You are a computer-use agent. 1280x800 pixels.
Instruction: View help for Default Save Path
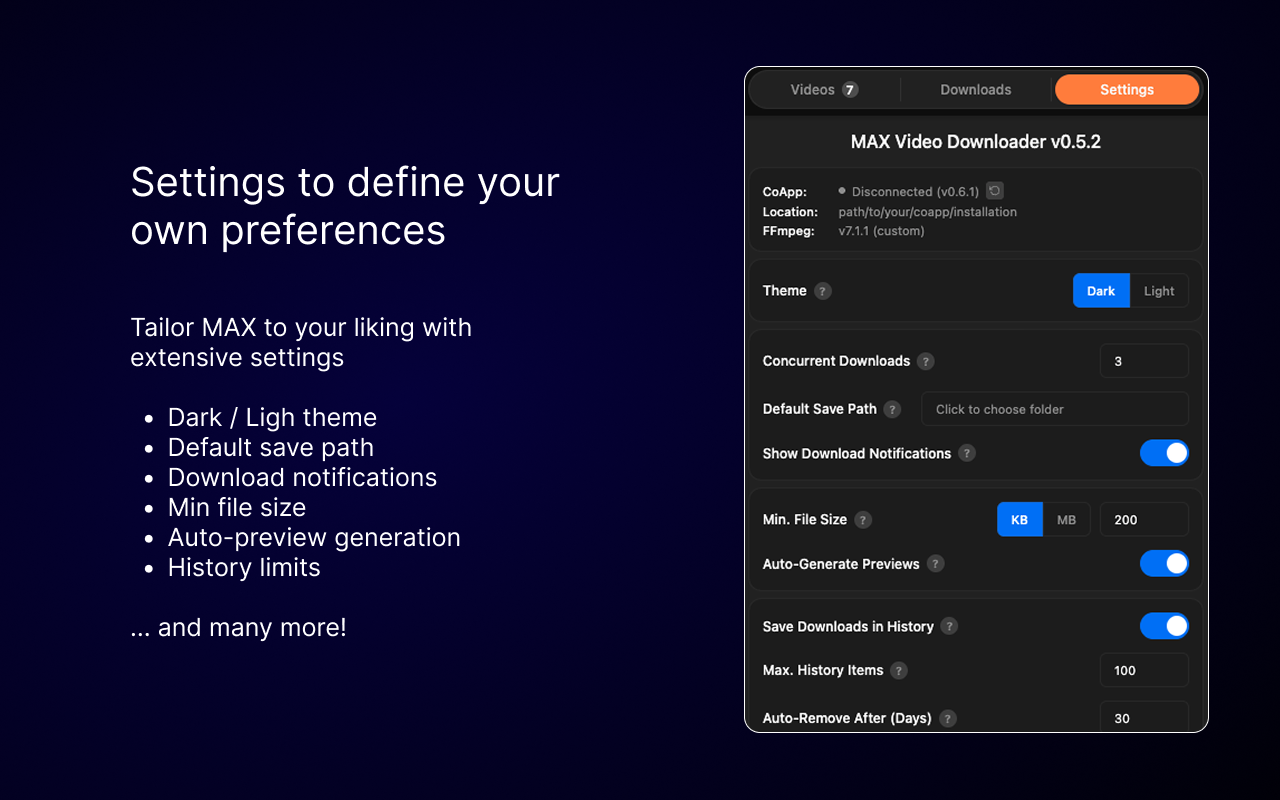[x=893, y=409]
